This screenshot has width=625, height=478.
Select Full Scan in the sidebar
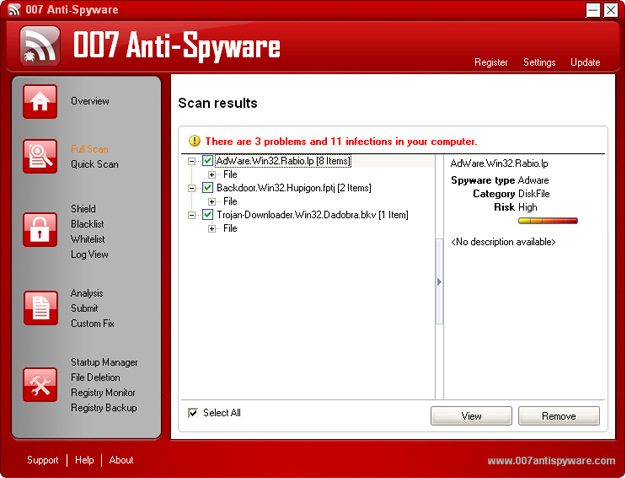[90, 149]
